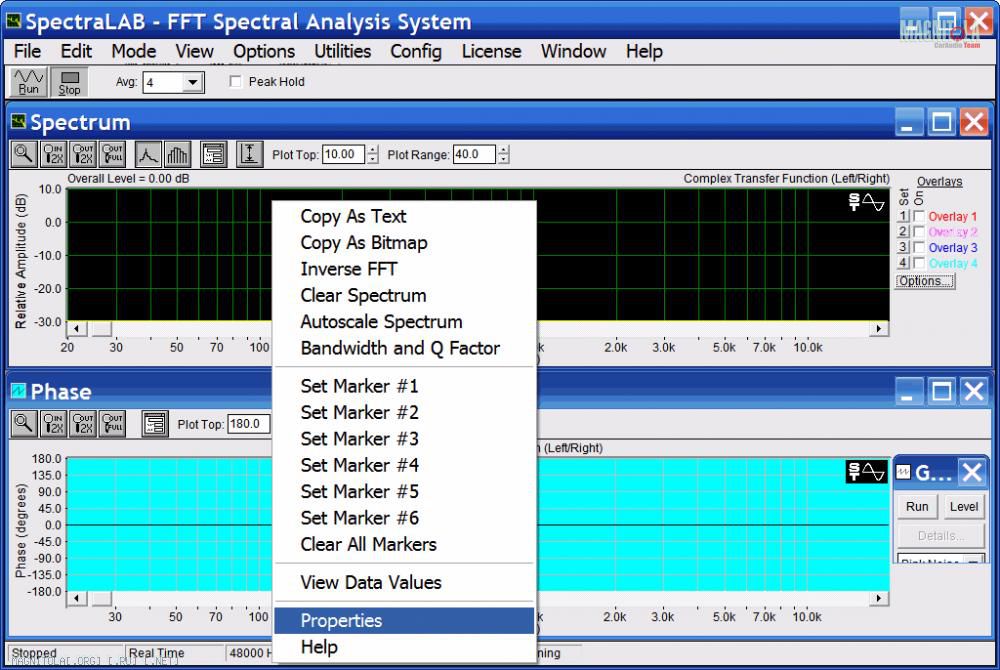Click the SpectraLAB application title icon
Screen dimensions: 1000x670
(x=13, y=21)
